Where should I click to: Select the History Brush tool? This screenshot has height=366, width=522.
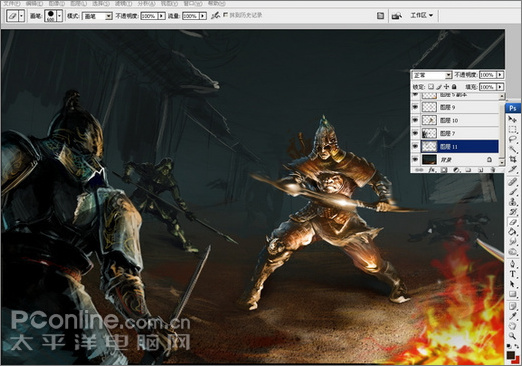click(x=512, y=212)
